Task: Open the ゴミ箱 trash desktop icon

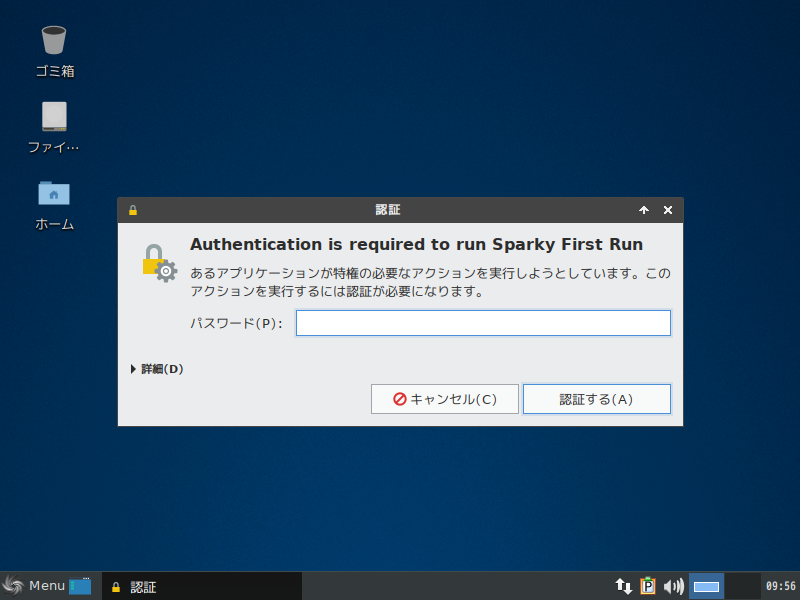Action: point(54,51)
